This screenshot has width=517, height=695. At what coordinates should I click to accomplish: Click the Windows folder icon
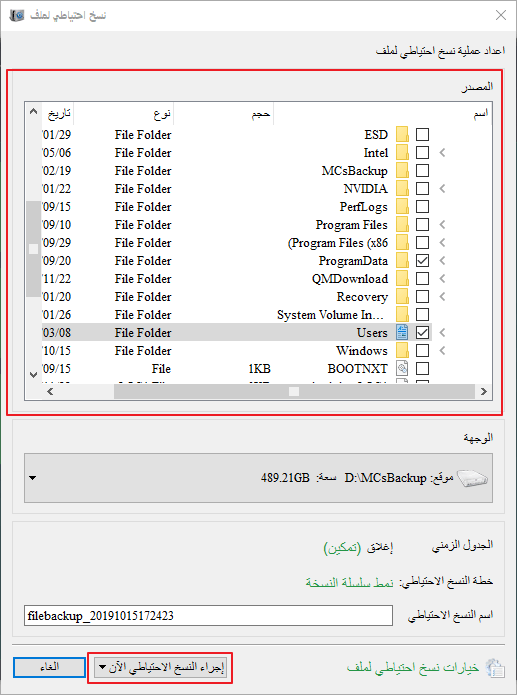point(402,351)
